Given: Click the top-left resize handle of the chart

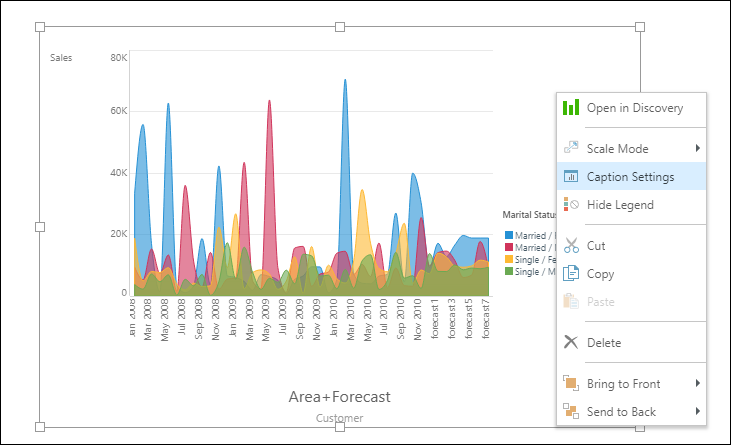Looking at the screenshot, I should [x=40, y=27].
